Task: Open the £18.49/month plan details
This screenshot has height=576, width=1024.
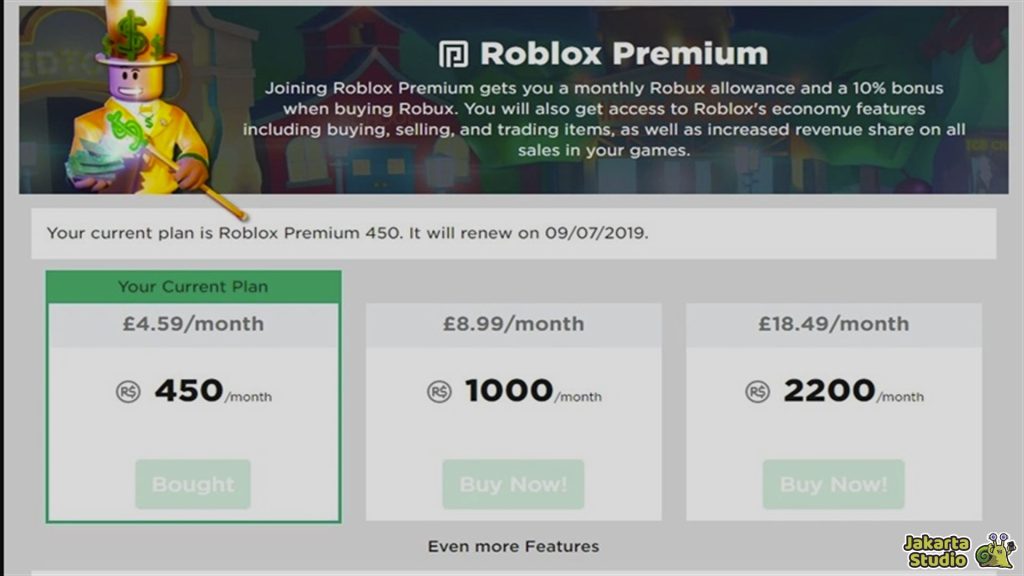Action: tap(833, 324)
